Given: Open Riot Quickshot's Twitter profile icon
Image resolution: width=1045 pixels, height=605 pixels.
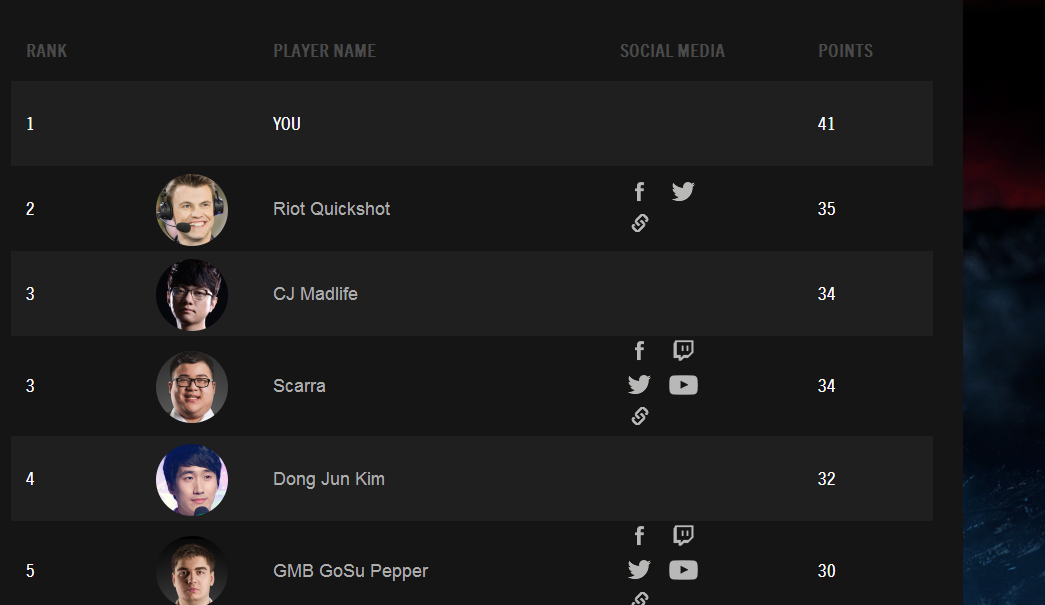Looking at the screenshot, I should 683,192.
